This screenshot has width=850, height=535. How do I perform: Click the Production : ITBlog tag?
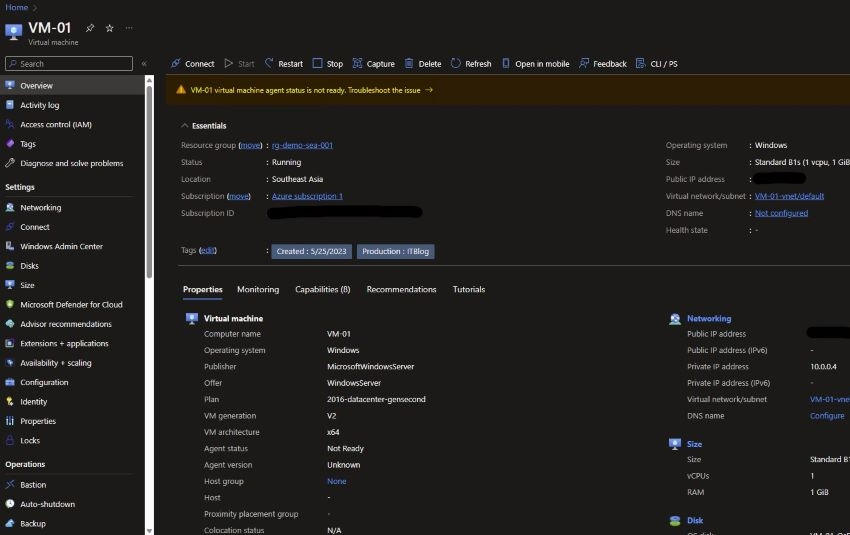click(x=395, y=252)
